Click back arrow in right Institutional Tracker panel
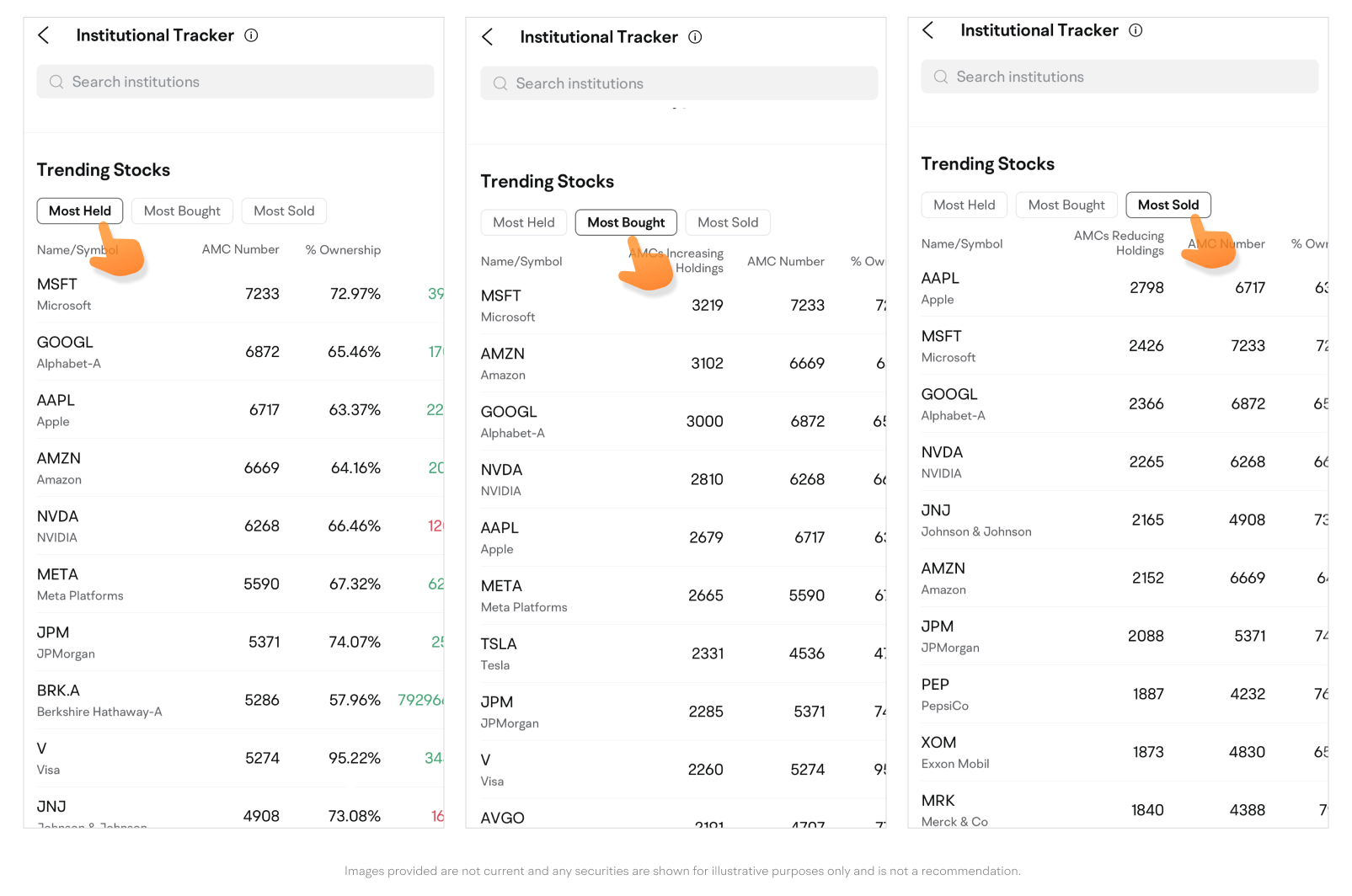Screen dimensions: 1352x896 [927, 30]
